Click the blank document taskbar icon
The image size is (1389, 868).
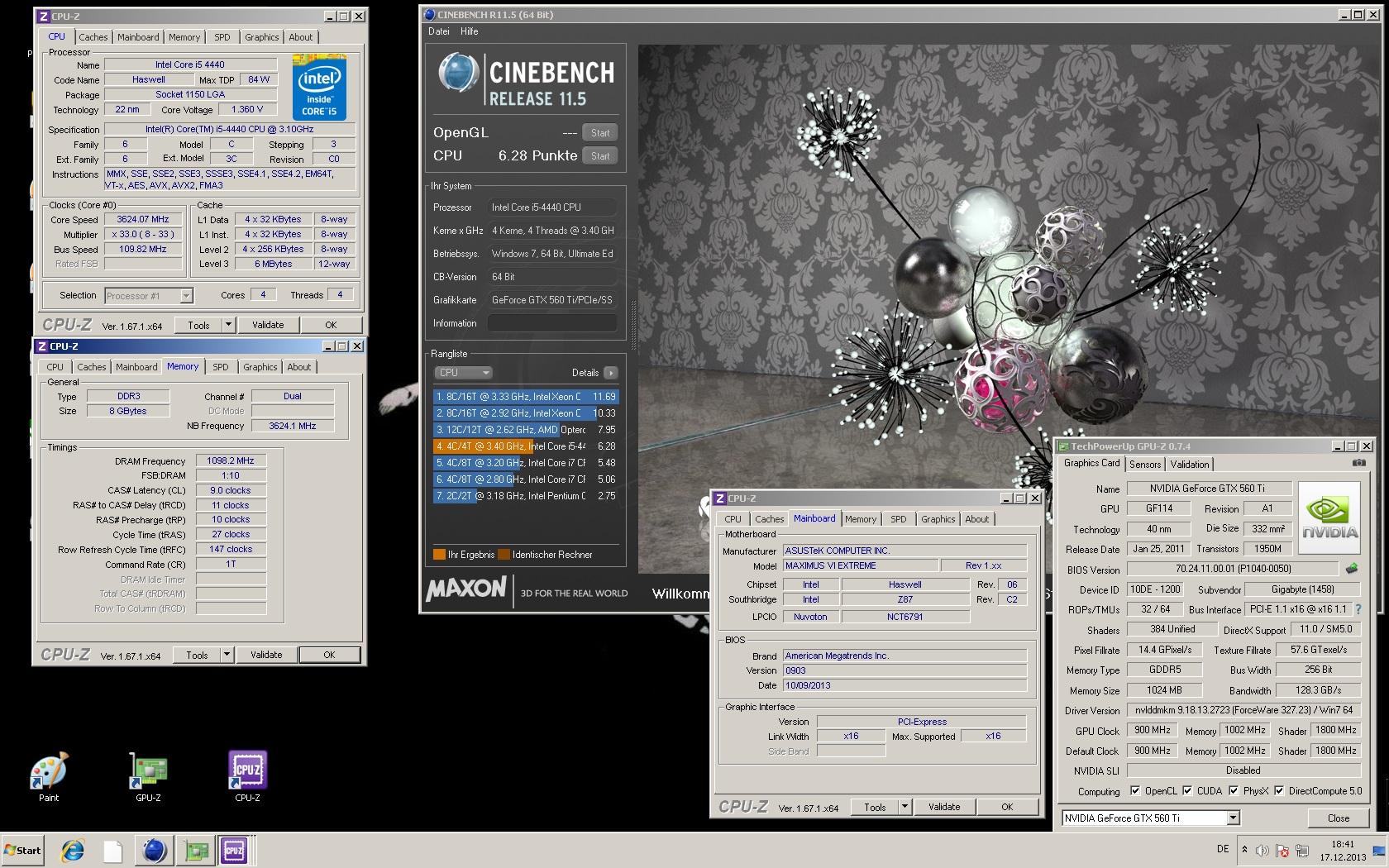click(x=112, y=850)
